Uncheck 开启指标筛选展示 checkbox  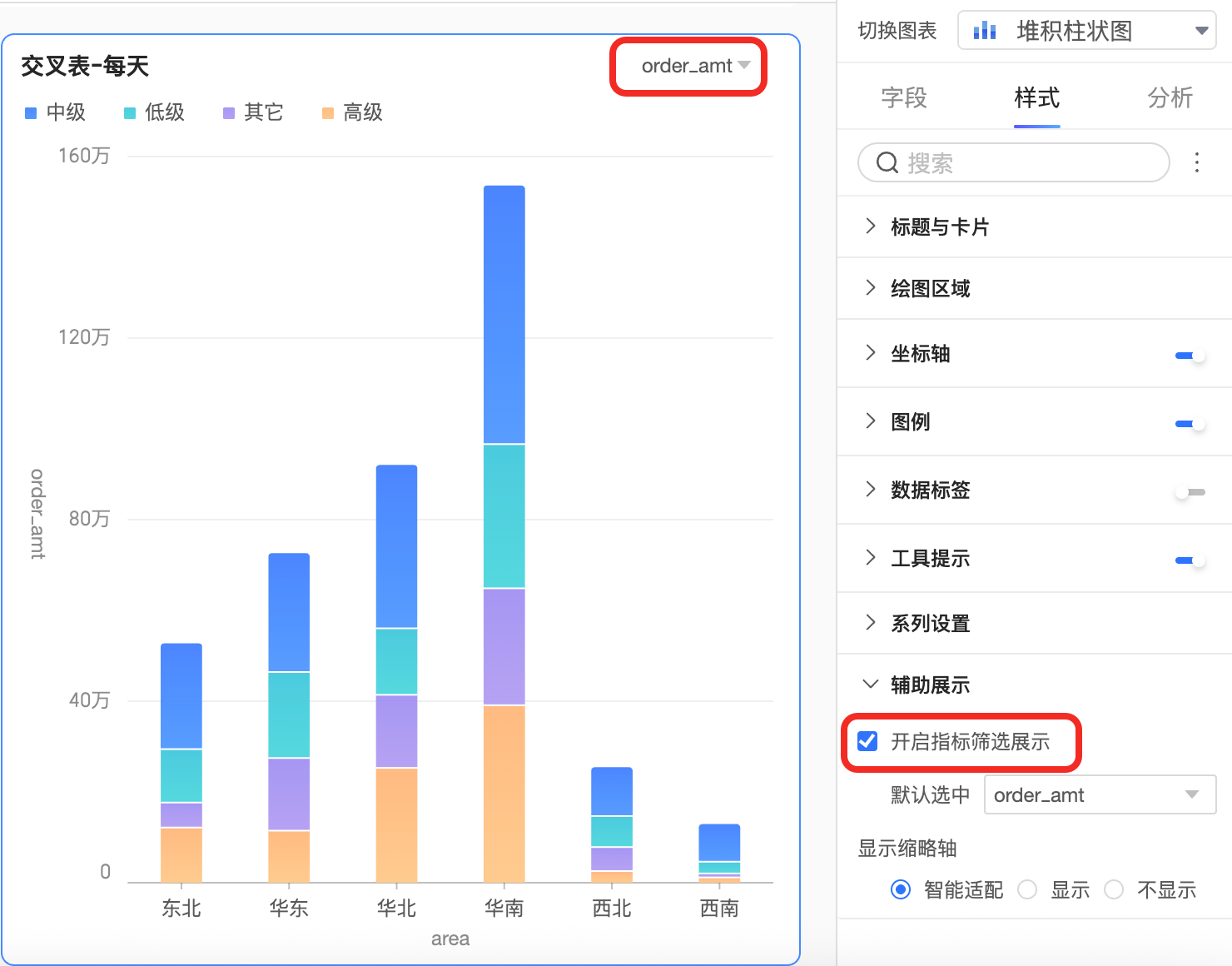(867, 741)
